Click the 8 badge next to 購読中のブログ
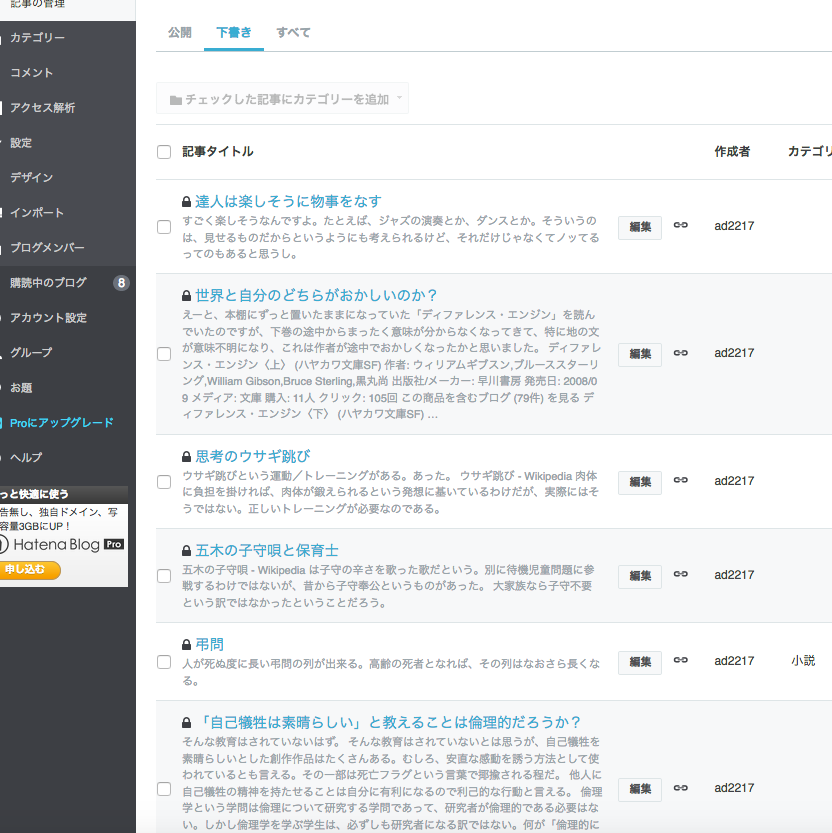 coord(121,283)
